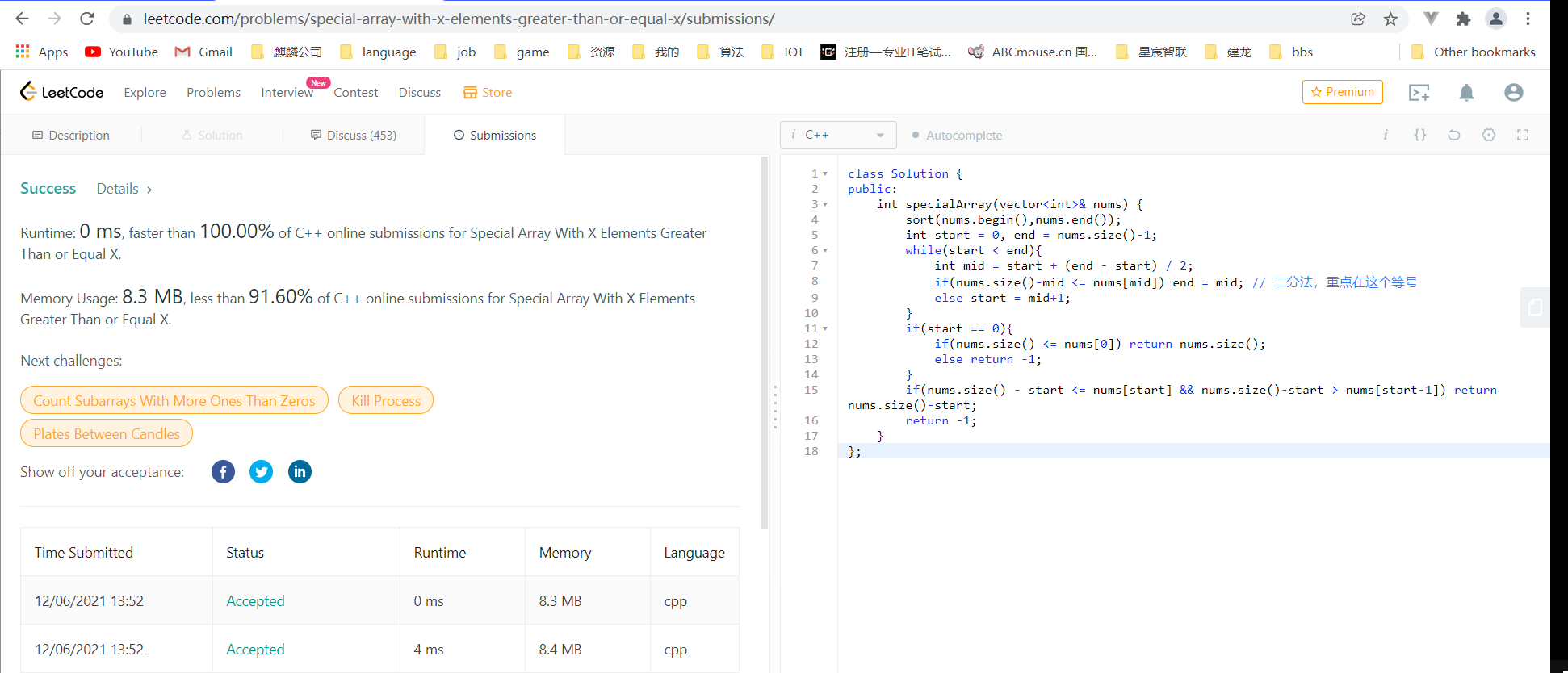The width and height of the screenshot is (1568, 673).
Task: Click the left panel vertical scrollbar
Action: pyautogui.click(x=765, y=343)
